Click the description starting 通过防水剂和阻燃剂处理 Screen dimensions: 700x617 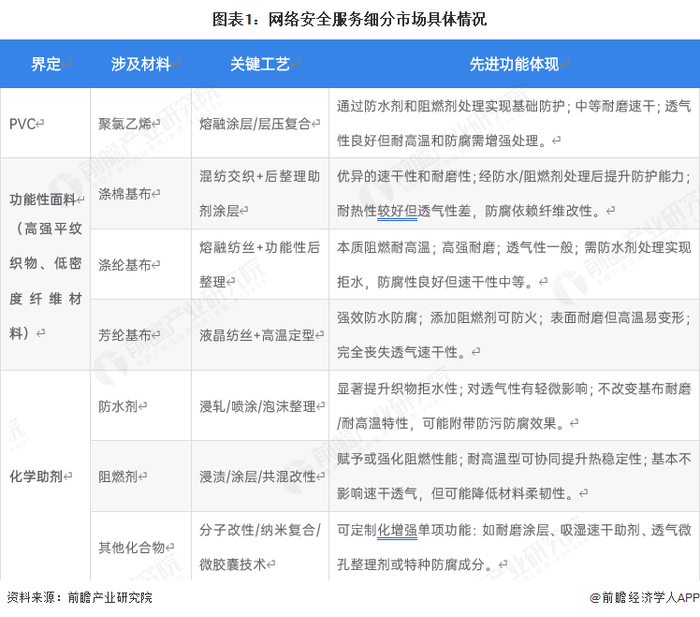pyautogui.click(x=514, y=123)
